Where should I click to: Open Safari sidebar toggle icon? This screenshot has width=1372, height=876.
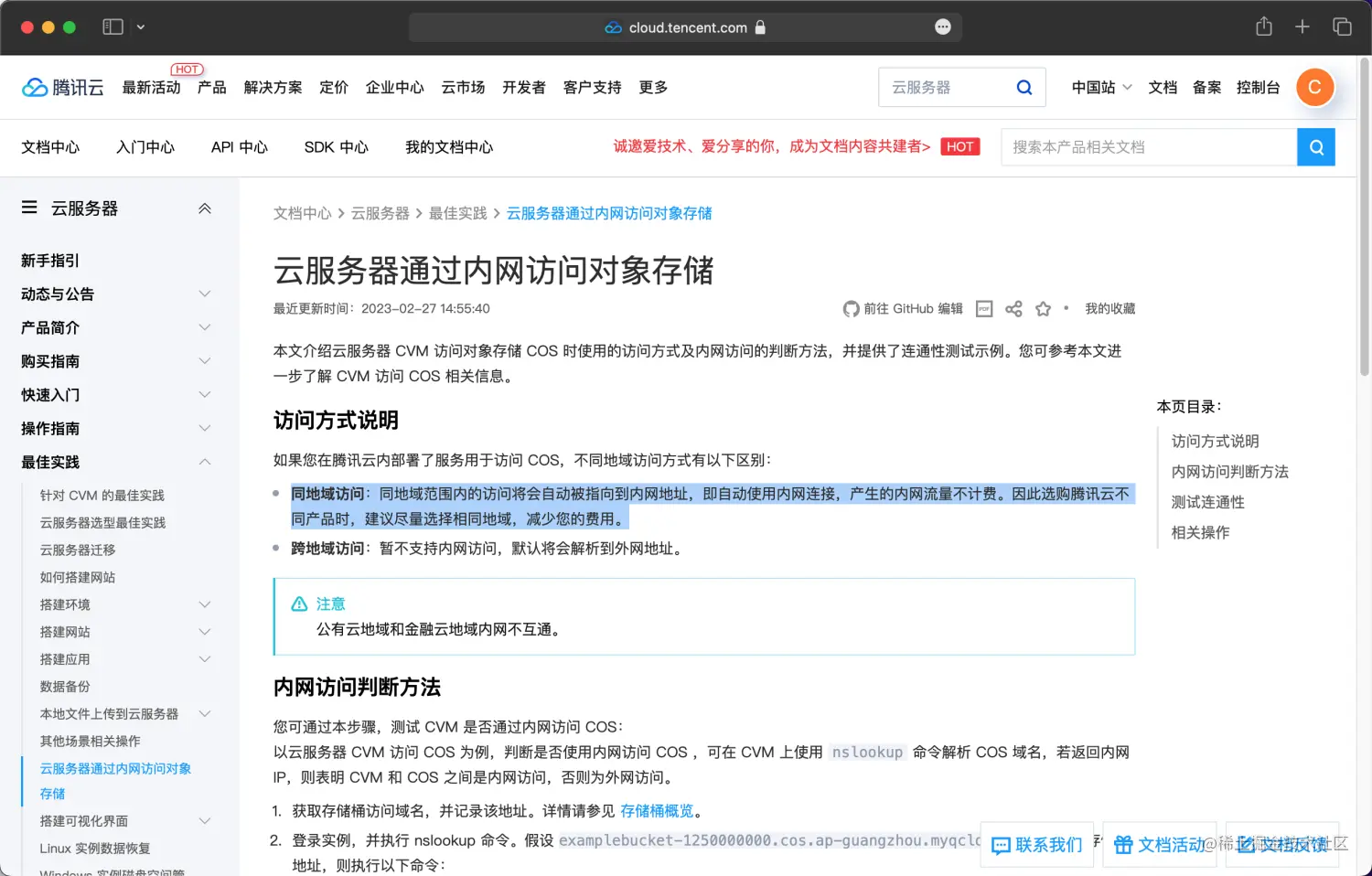click(x=113, y=27)
